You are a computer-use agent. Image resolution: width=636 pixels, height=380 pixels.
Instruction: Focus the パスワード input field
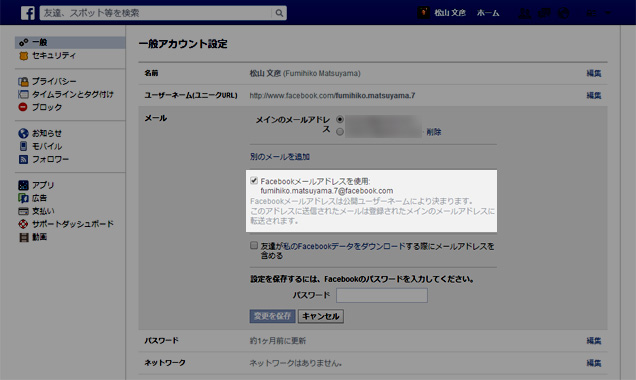[x=382, y=295]
